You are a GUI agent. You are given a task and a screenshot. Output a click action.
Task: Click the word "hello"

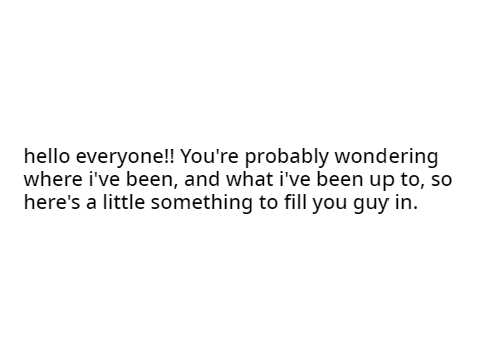click(x=47, y=156)
